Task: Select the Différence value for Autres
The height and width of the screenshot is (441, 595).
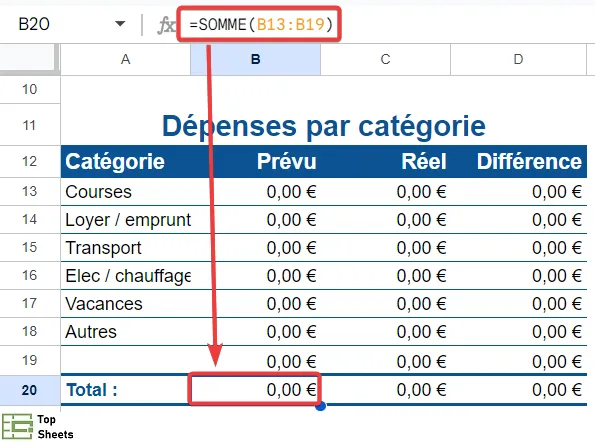Action: point(518,332)
